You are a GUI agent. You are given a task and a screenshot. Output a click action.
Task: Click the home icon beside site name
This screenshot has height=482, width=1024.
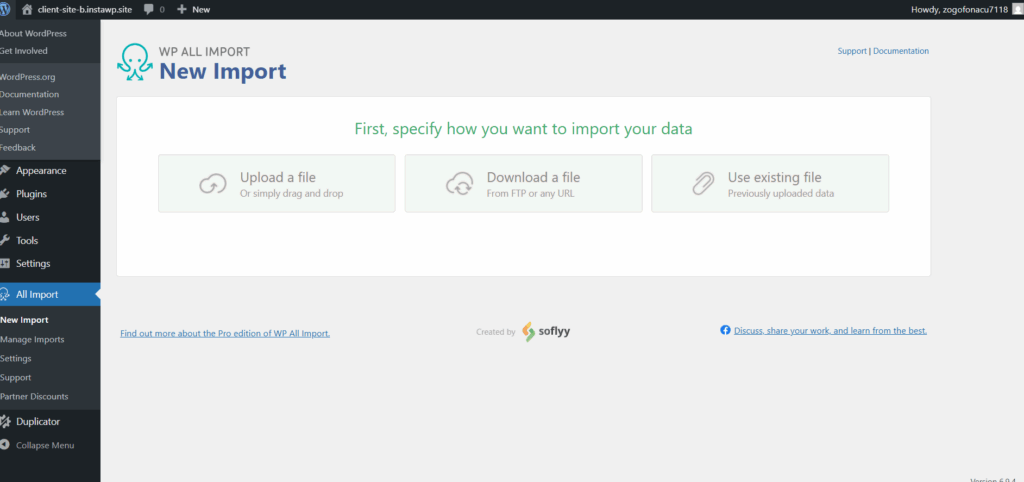(27, 9)
